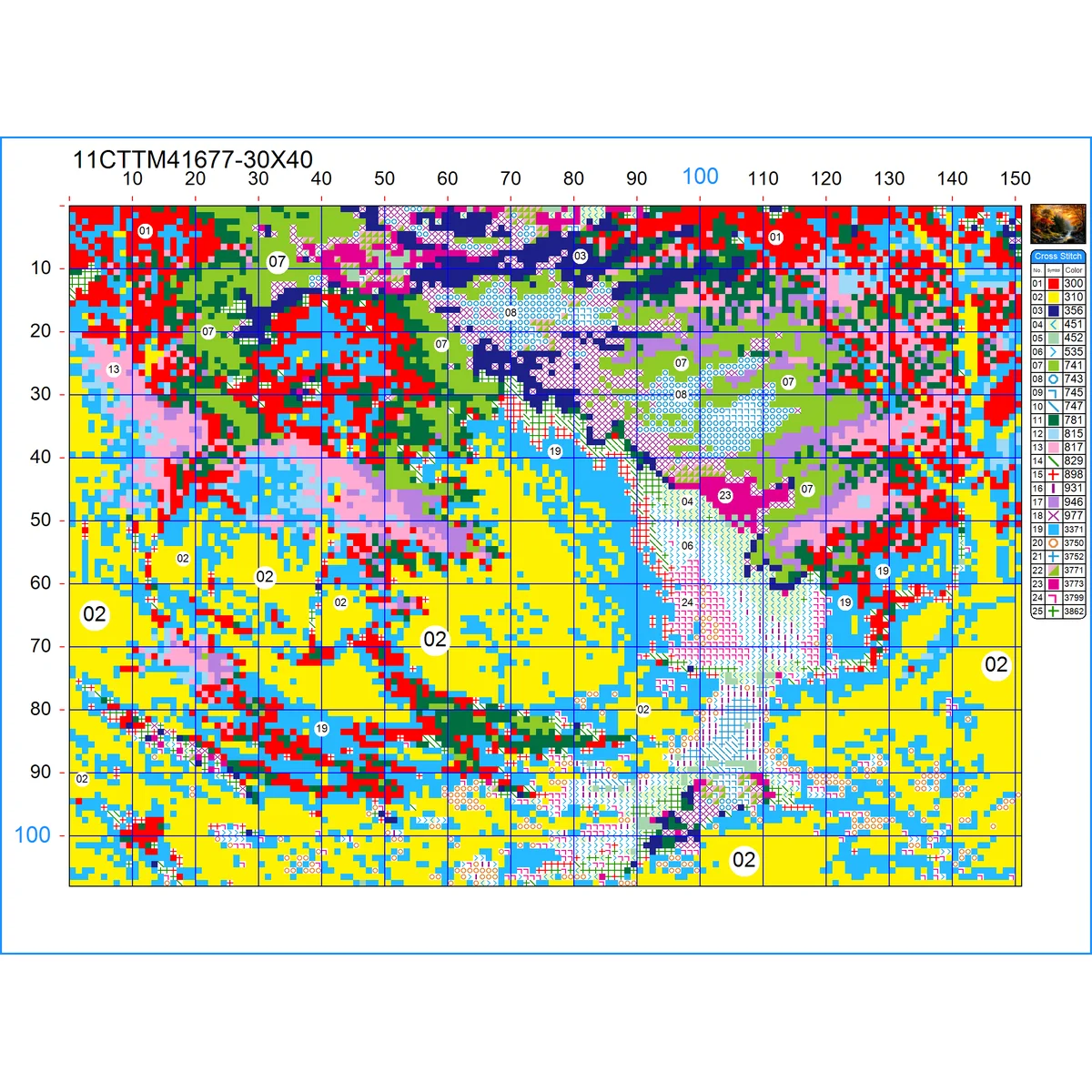Click the blue plus symbol for color 3752
Screen dimensions: 1092x1092
click(1053, 557)
